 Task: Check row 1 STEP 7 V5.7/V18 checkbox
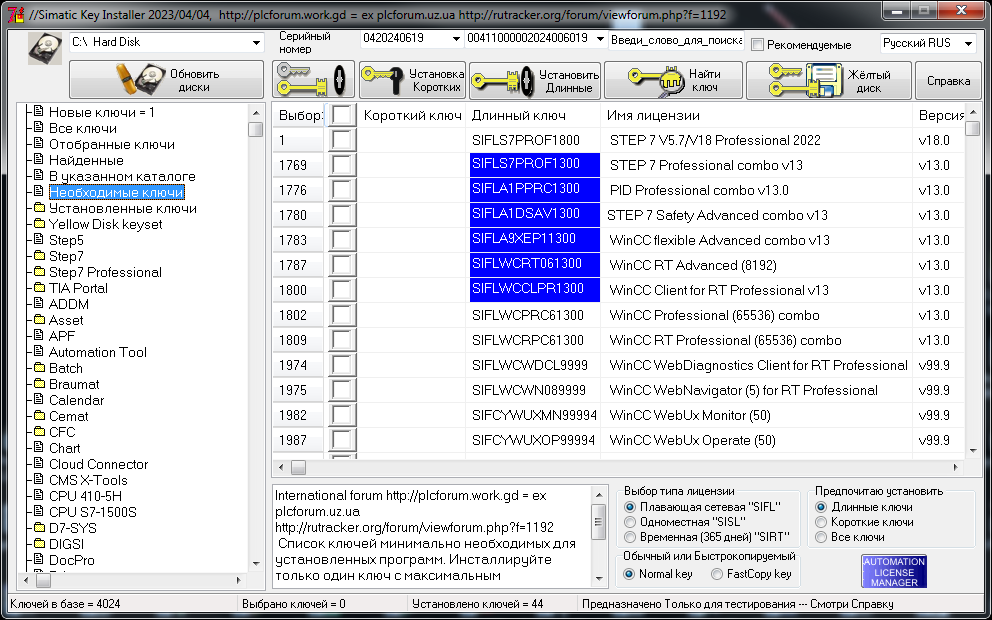pyautogui.click(x=341, y=140)
